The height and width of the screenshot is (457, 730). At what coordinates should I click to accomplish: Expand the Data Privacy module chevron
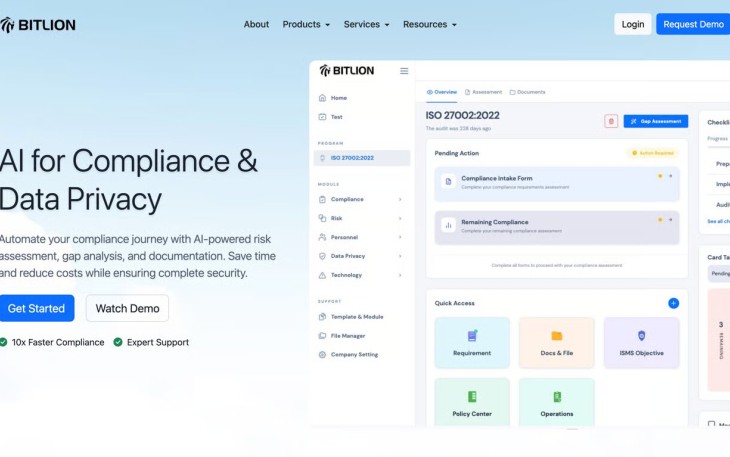[x=400, y=256]
